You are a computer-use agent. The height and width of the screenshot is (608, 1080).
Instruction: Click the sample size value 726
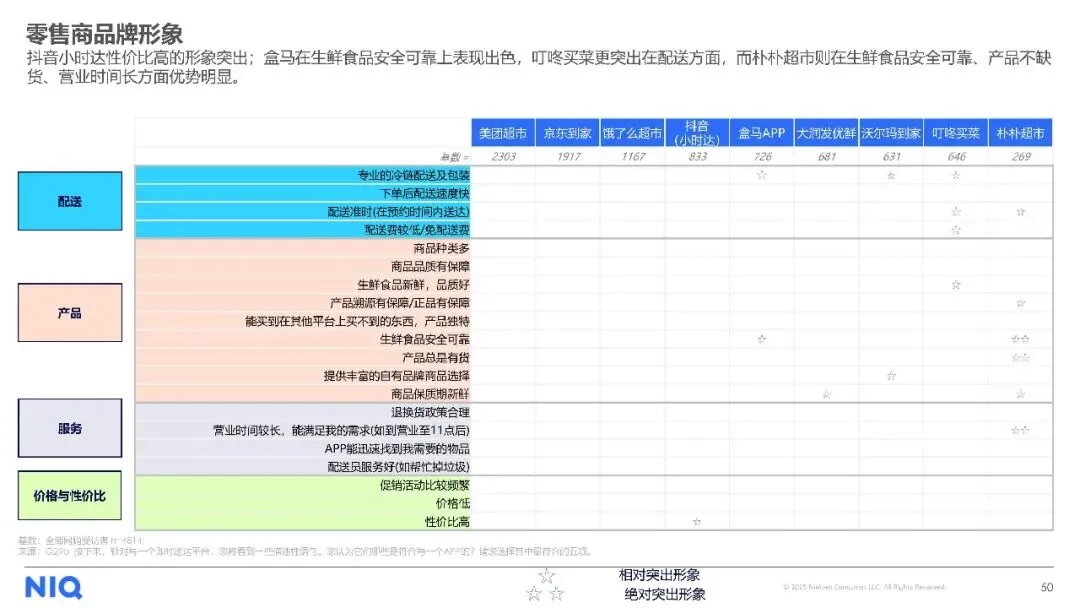(x=762, y=156)
